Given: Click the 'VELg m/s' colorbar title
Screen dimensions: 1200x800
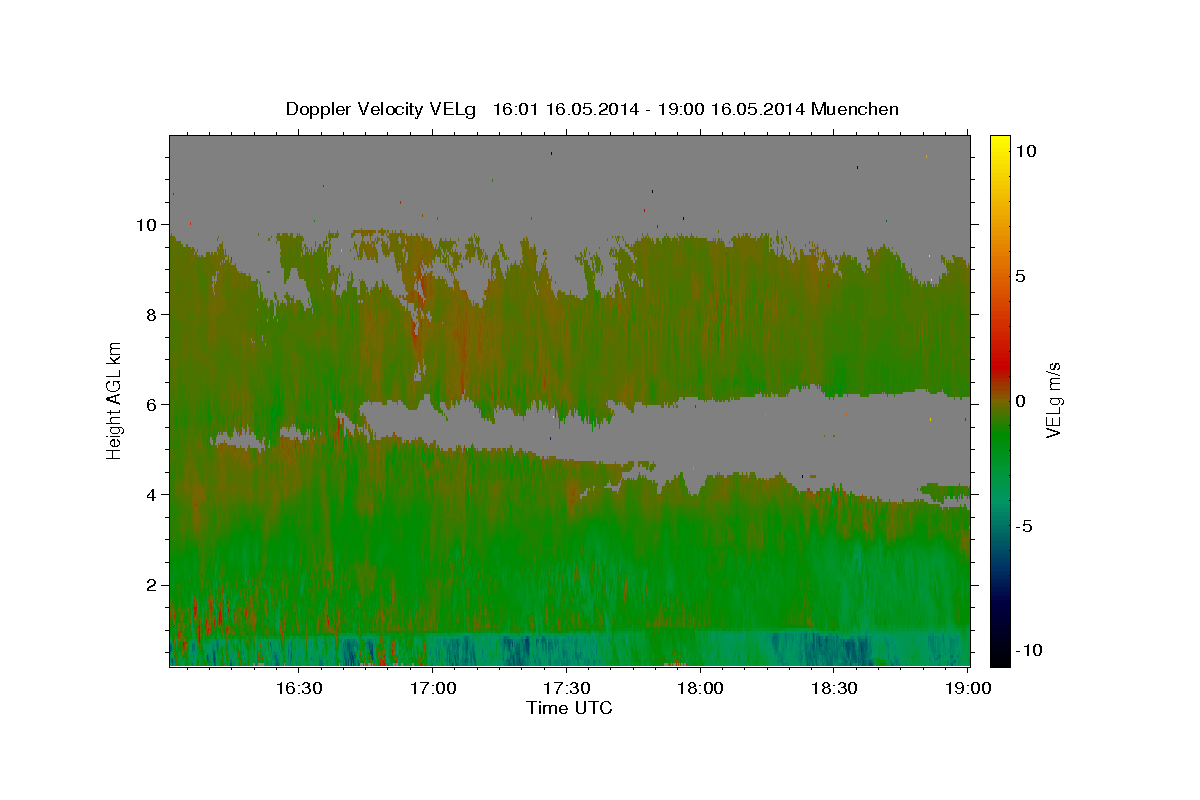Looking at the screenshot, I should pyautogui.click(x=1055, y=401).
